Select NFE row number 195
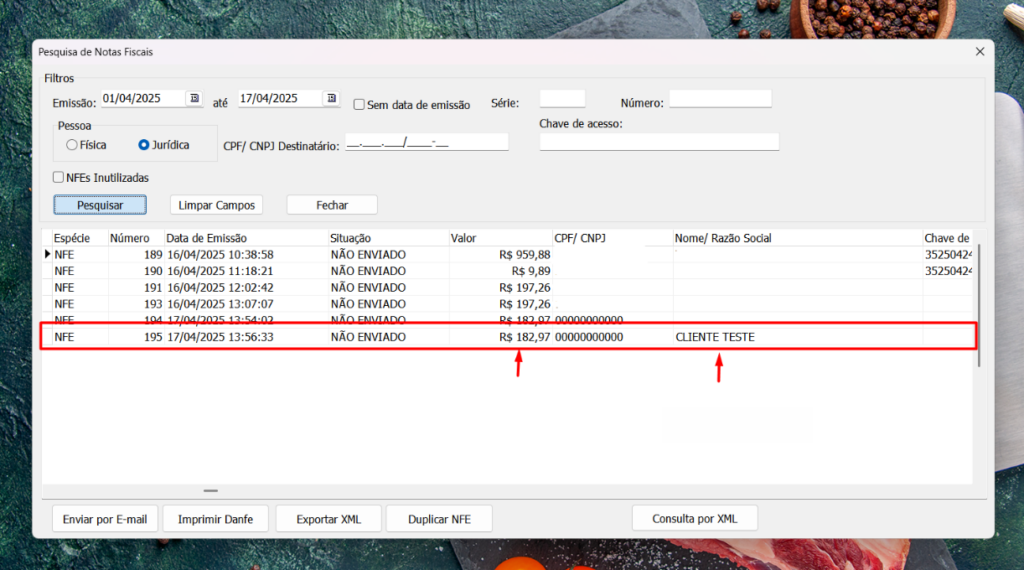The height and width of the screenshot is (570, 1024). pos(300,337)
